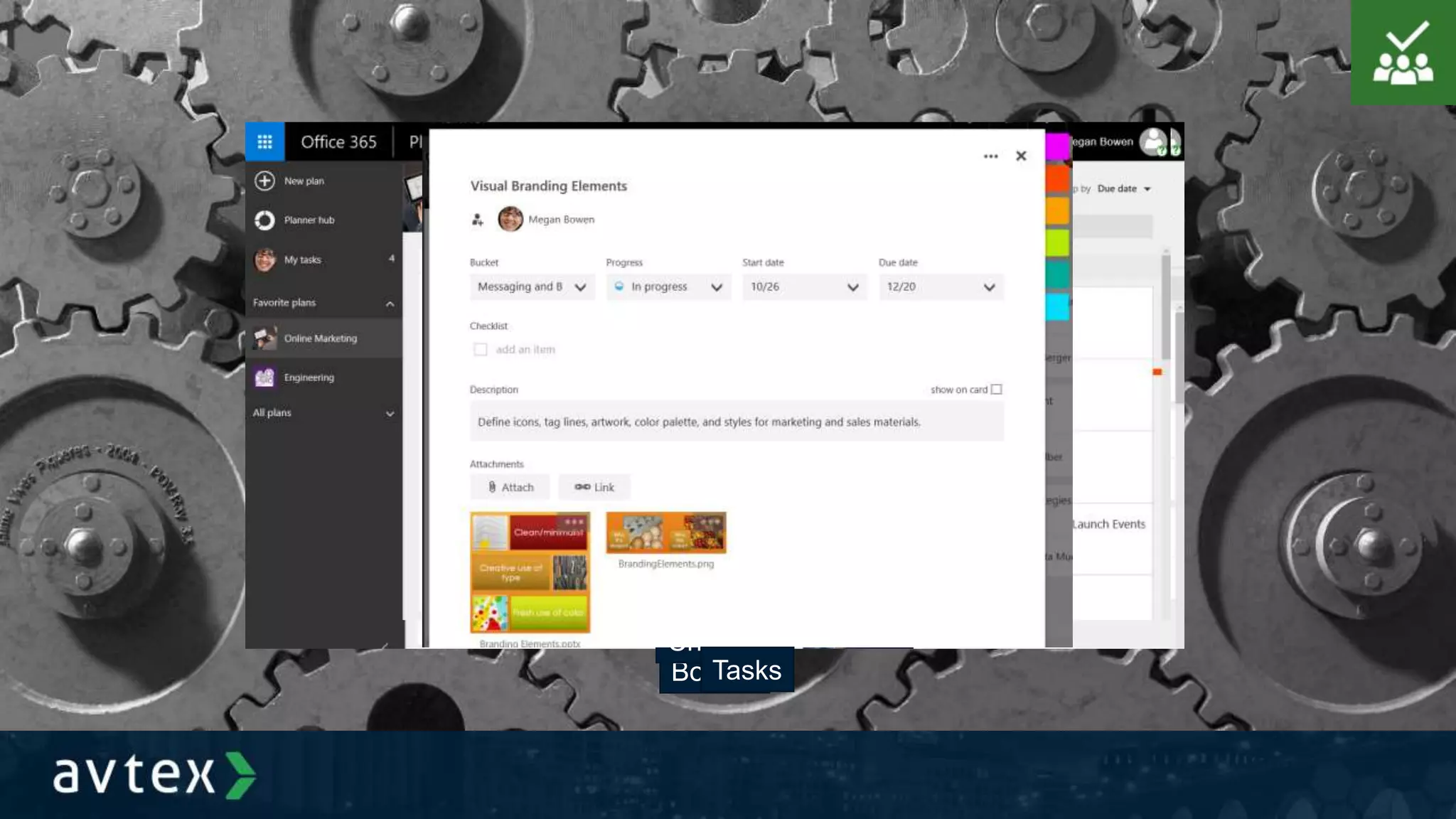Screen dimensions: 1456x819
Task: Open the task's three-dot more menu
Action: pos(990,156)
